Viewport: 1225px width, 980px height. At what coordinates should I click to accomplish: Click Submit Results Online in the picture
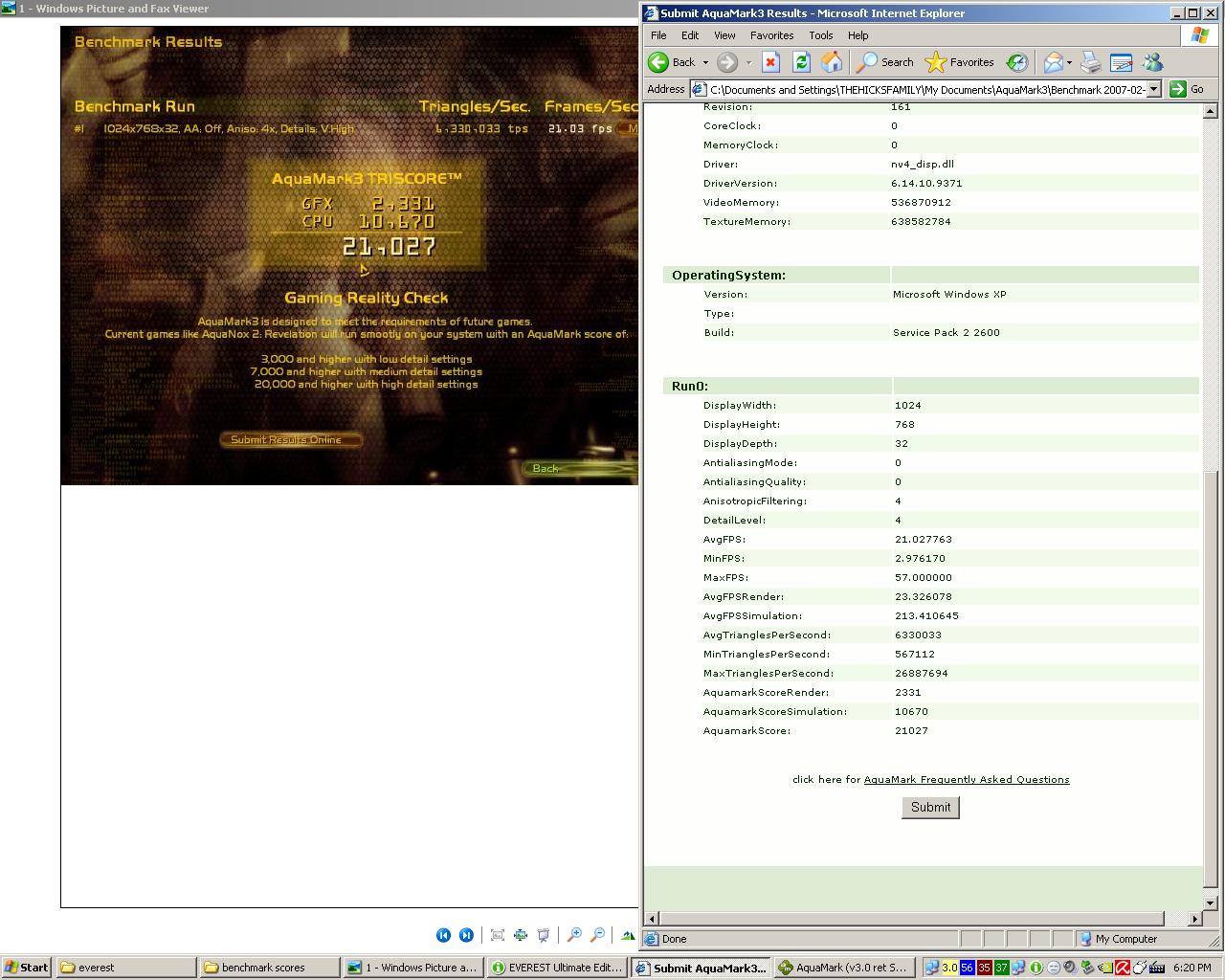pos(291,440)
